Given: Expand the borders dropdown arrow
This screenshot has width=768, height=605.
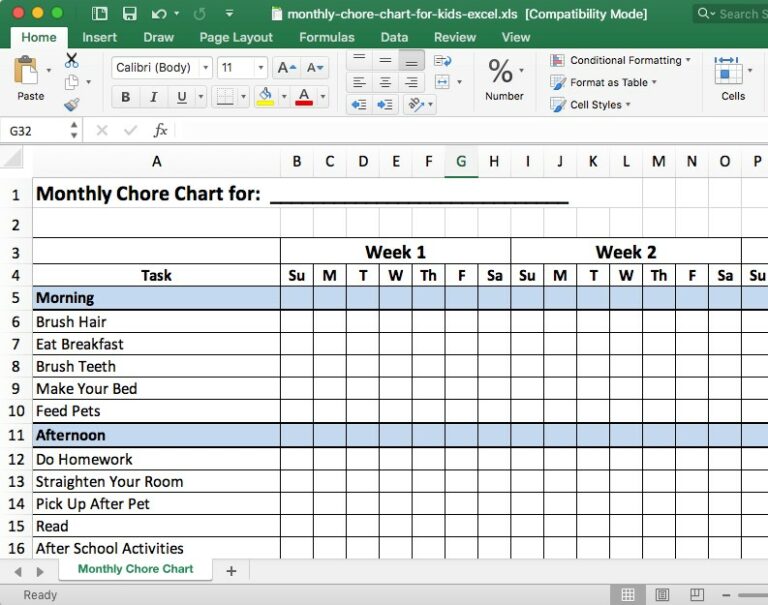Looking at the screenshot, I should click(242, 97).
